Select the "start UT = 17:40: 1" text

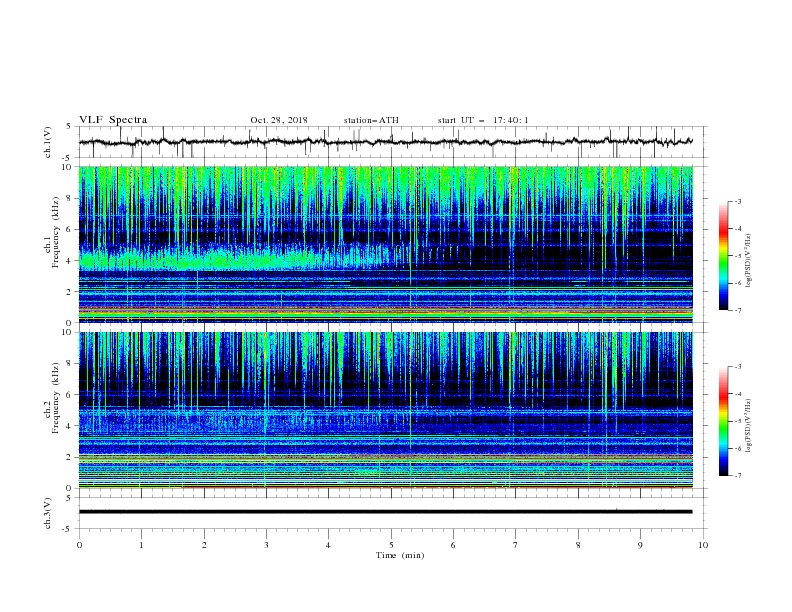point(483,120)
